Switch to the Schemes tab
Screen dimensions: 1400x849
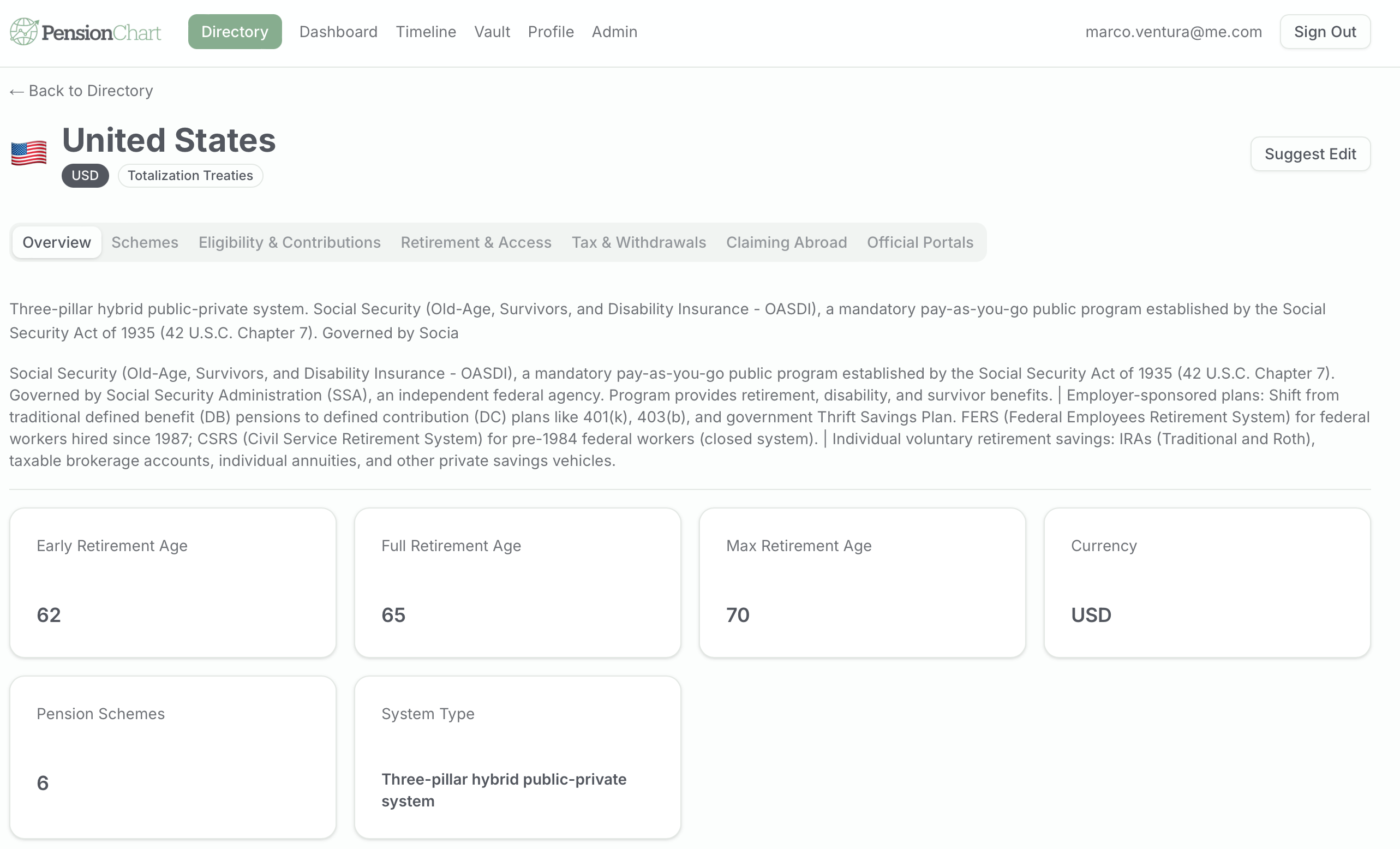tap(145, 243)
